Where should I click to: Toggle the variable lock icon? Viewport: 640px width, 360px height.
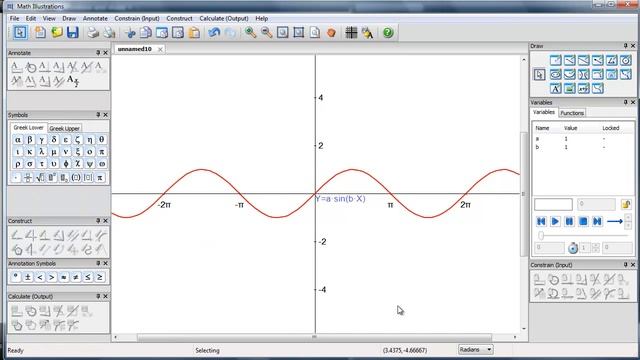pyautogui.click(x=626, y=204)
